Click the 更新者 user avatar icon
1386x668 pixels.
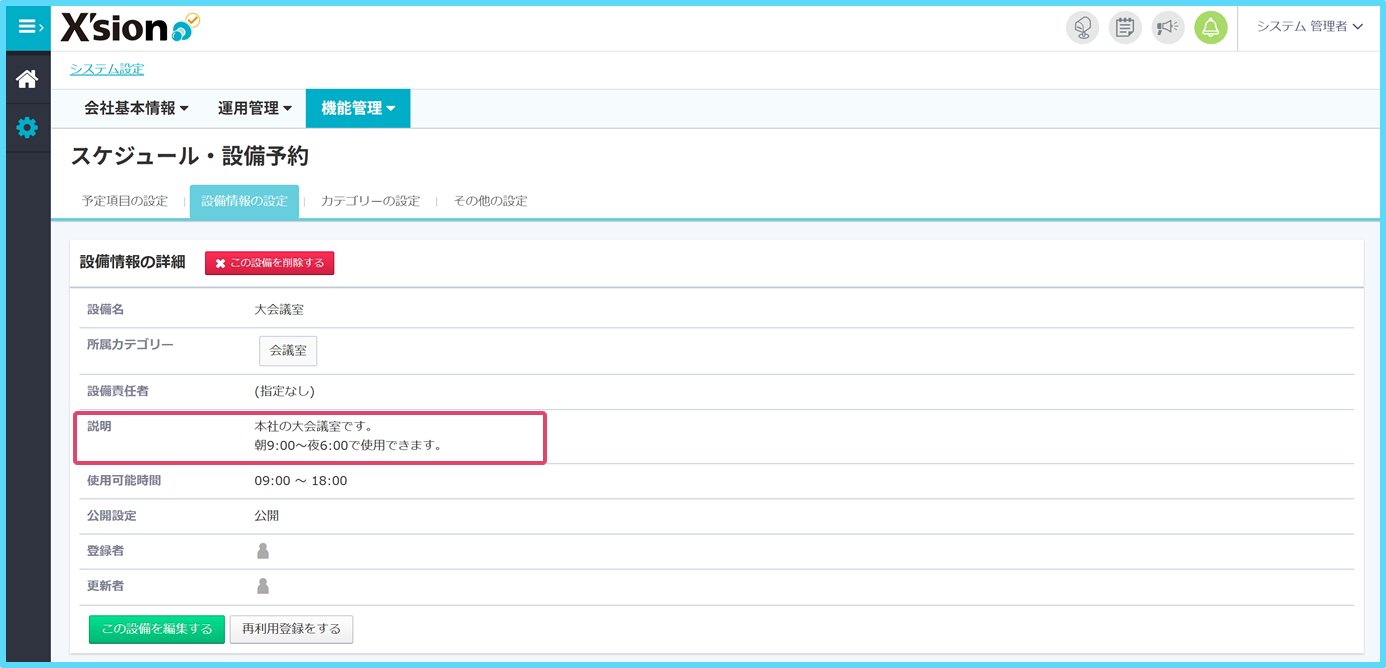263,586
